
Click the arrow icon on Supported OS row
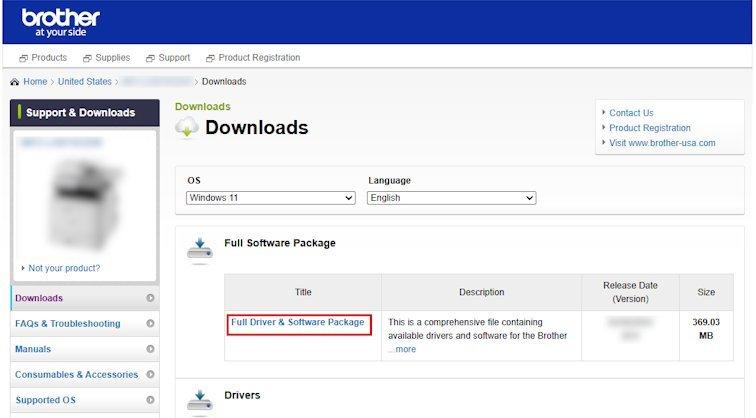click(x=150, y=400)
